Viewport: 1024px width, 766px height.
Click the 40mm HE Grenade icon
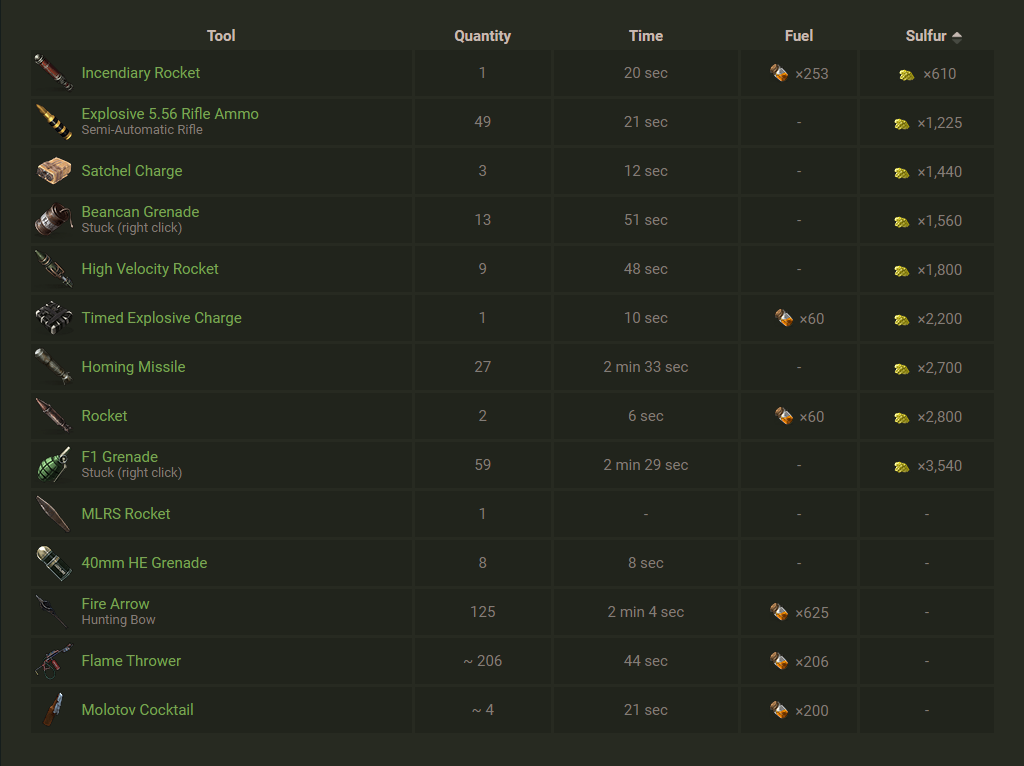coord(53,563)
